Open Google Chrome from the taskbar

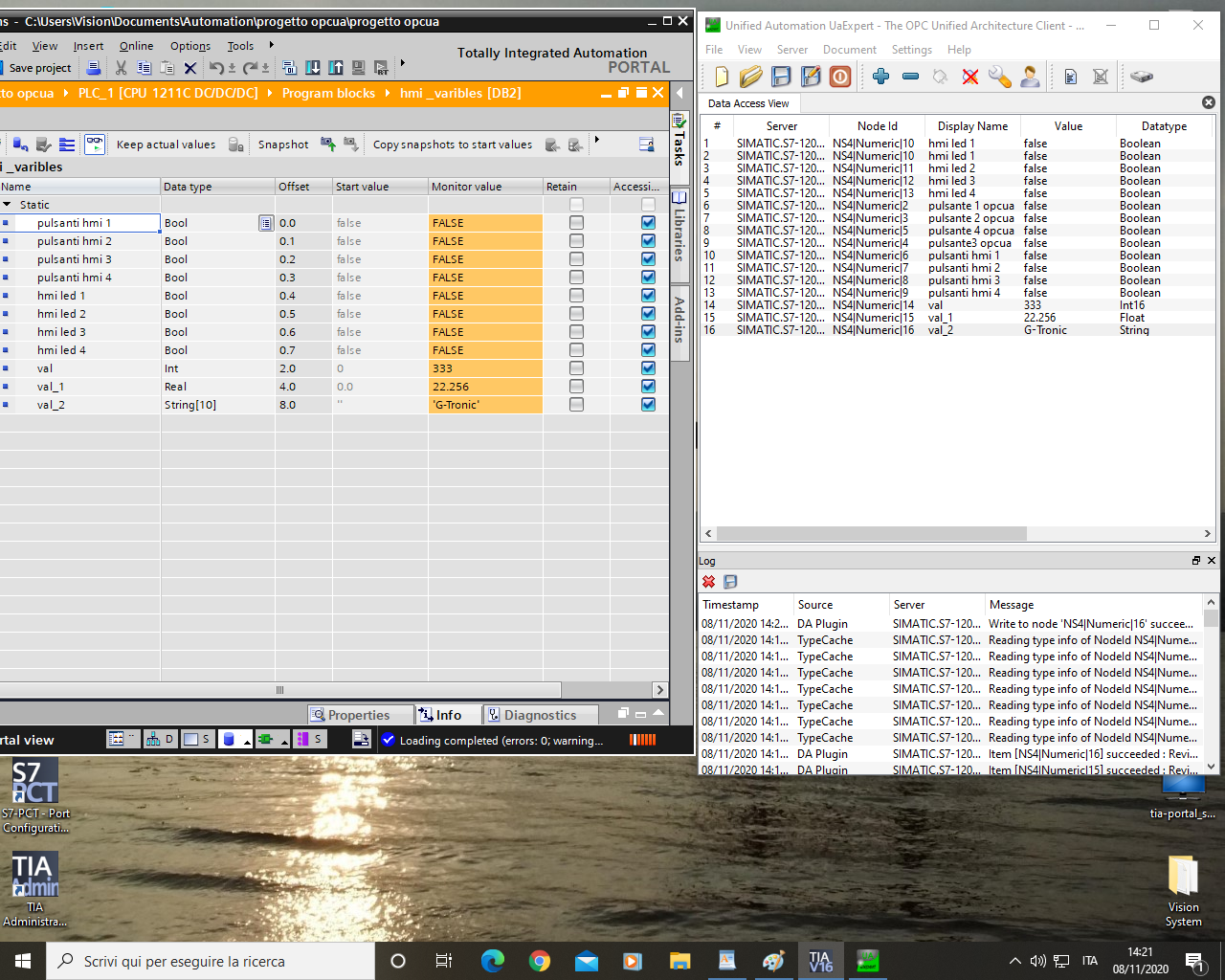tap(540, 961)
